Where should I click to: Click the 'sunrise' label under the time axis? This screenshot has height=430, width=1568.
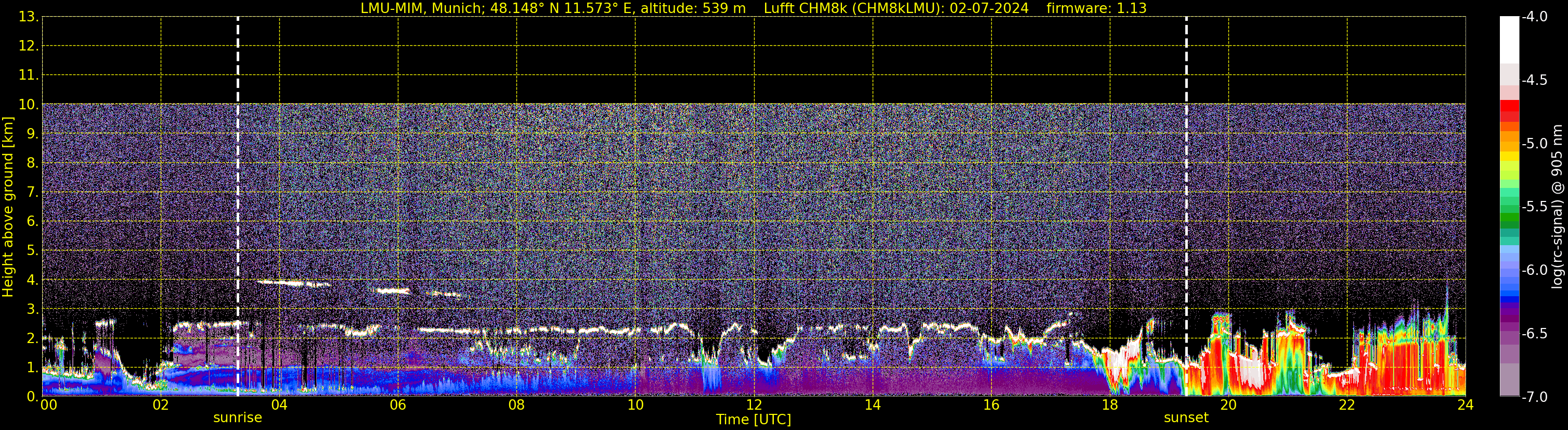[237, 418]
